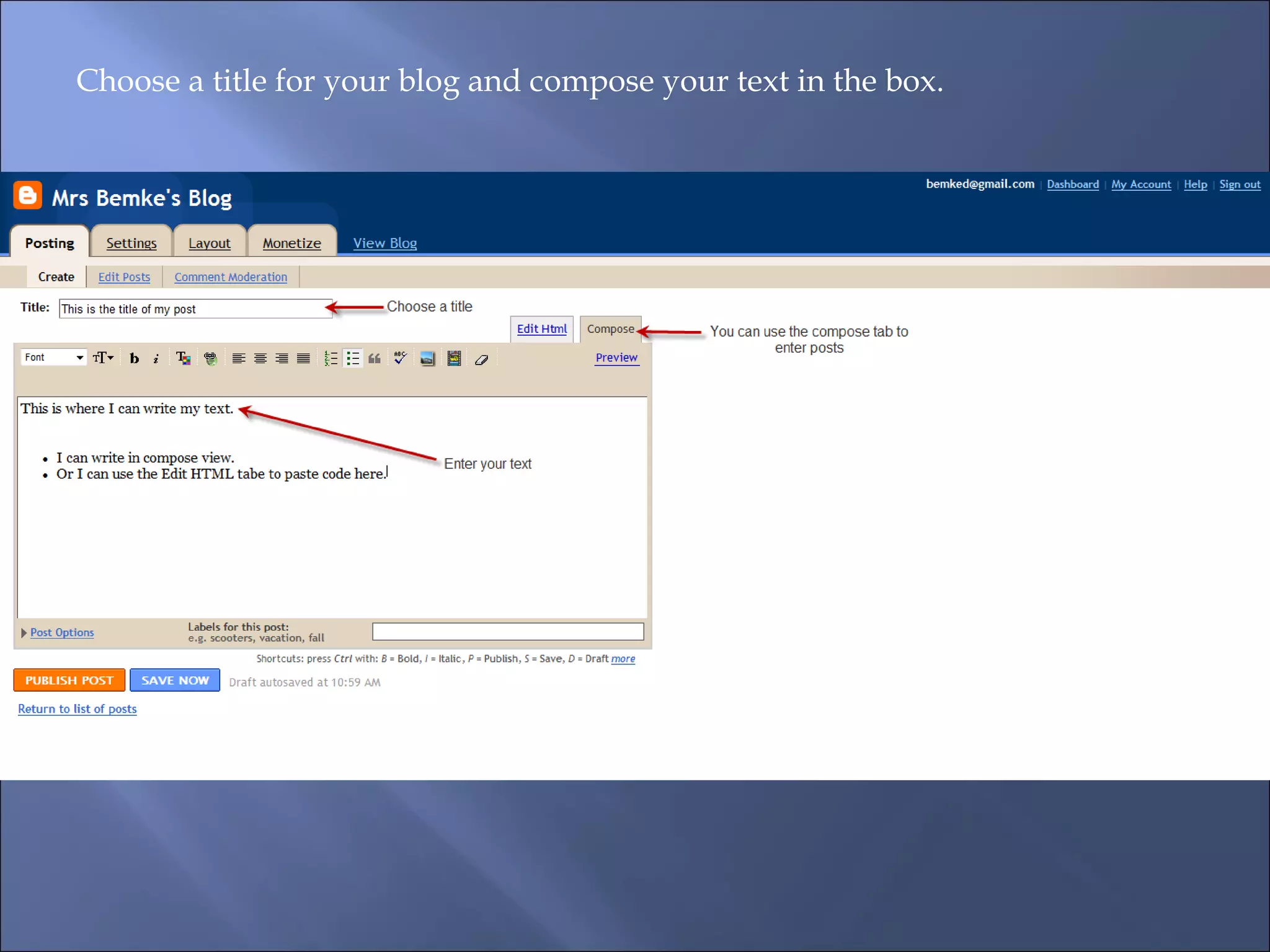The image size is (1270, 952).
Task: Click the bemked@gmail.com account text
Action: pyautogui.click(x=980, y=184)
